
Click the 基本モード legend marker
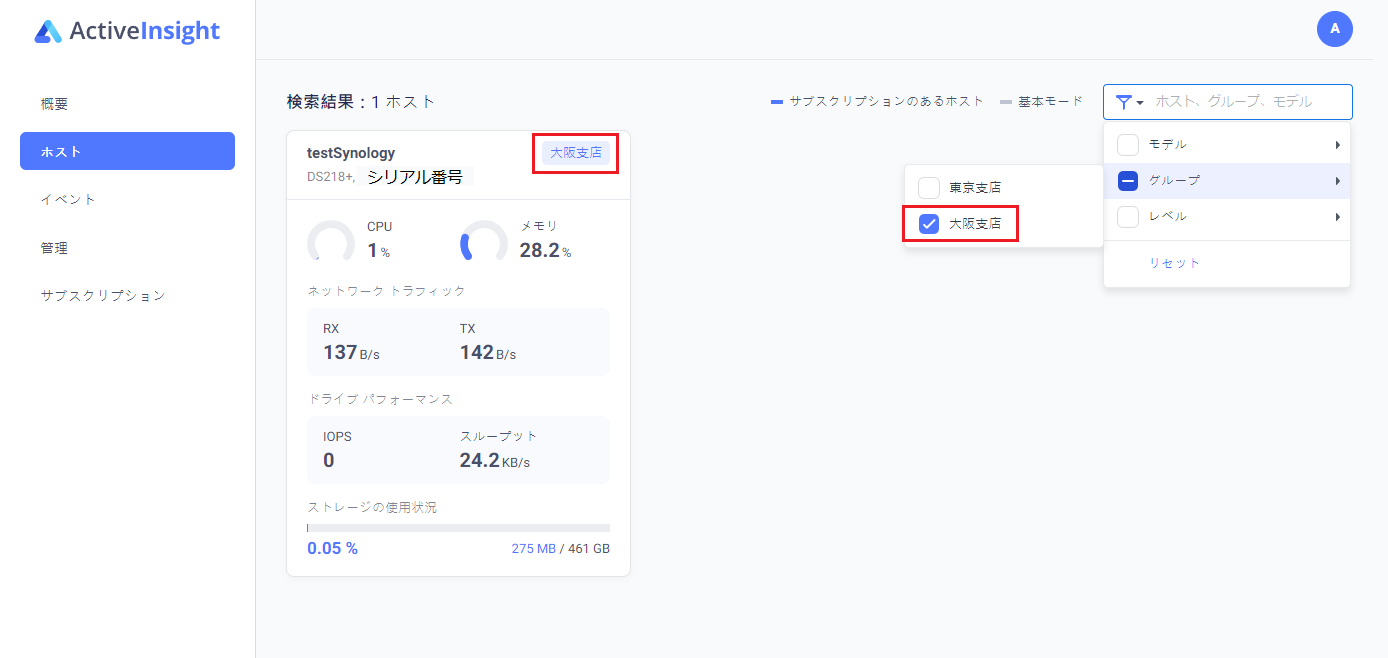point(1006,102)
